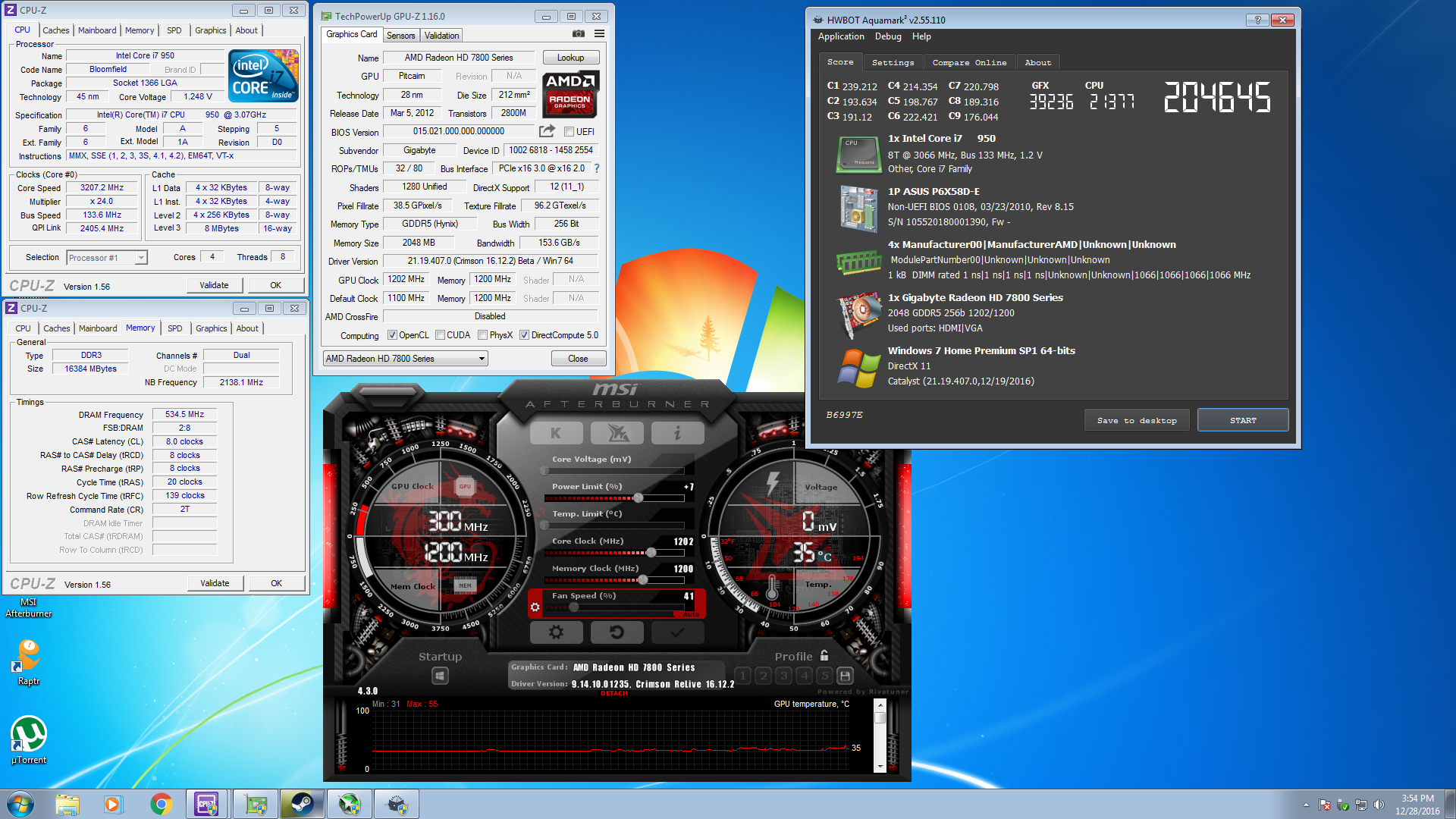Click the Profile lock icon in Afterburner
Image resolution: width=1456 pixels, height=819 pixels.
tap(824, 656)
